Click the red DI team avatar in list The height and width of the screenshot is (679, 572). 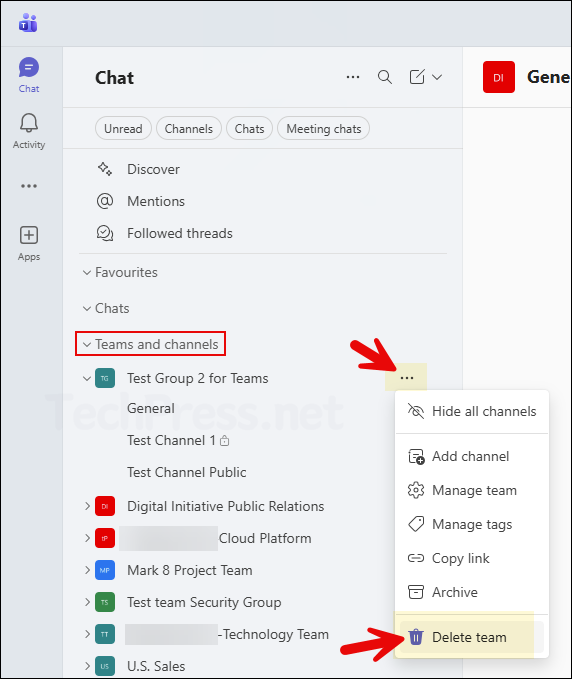105,506
